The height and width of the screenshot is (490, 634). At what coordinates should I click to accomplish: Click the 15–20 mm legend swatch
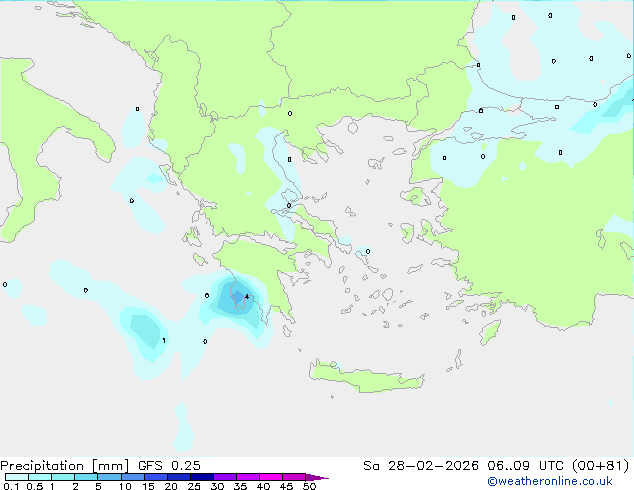155,477
